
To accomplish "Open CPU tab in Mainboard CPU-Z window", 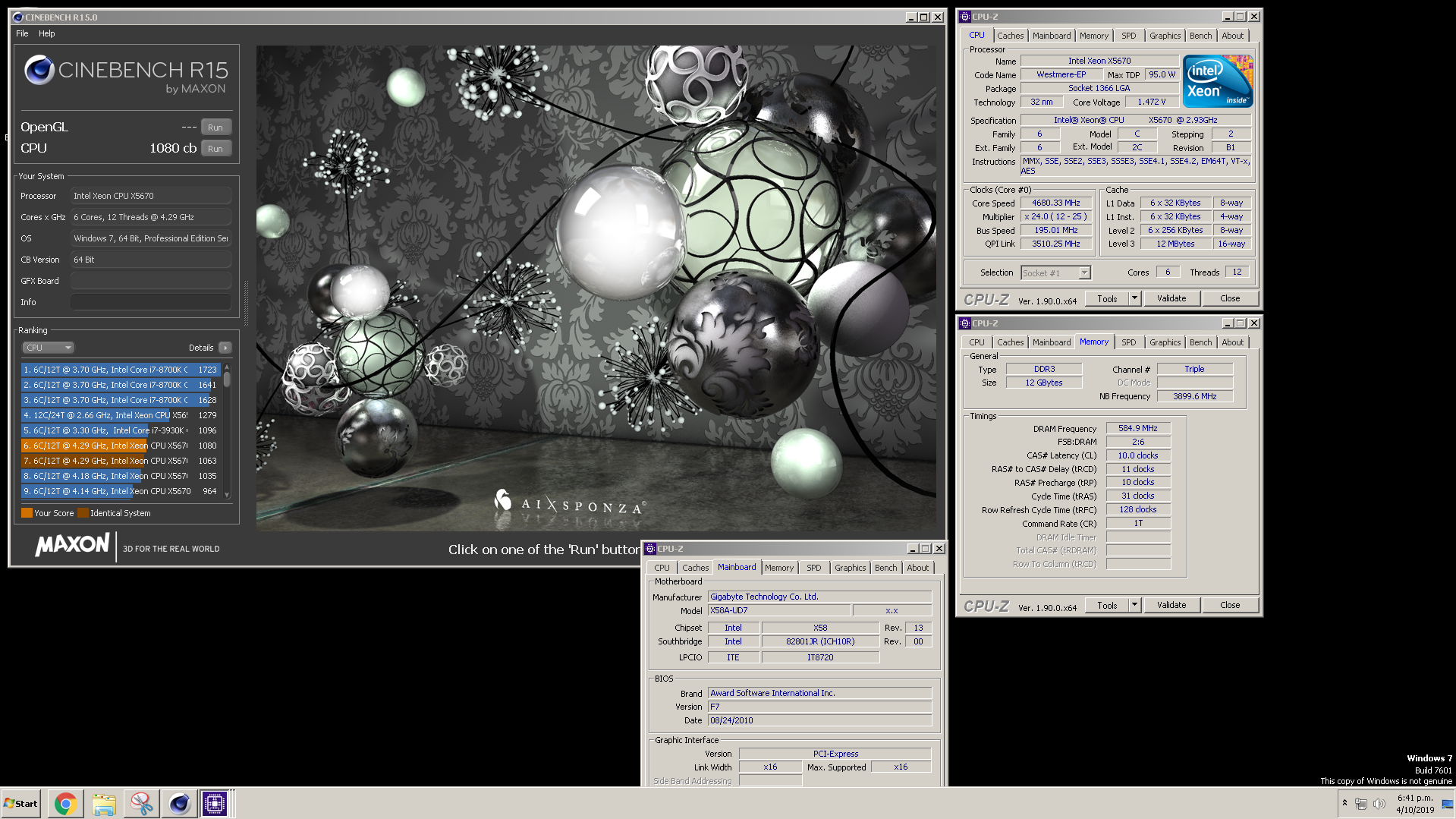I will pos(662,568).
